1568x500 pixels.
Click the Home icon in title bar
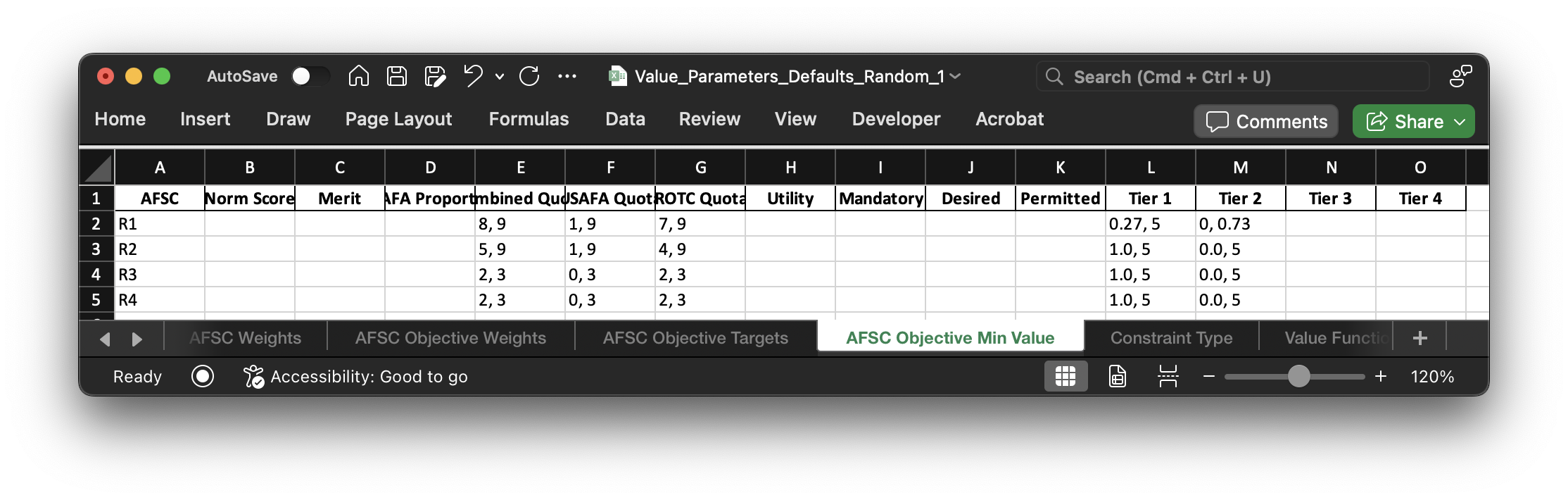[x=358, y=76]
